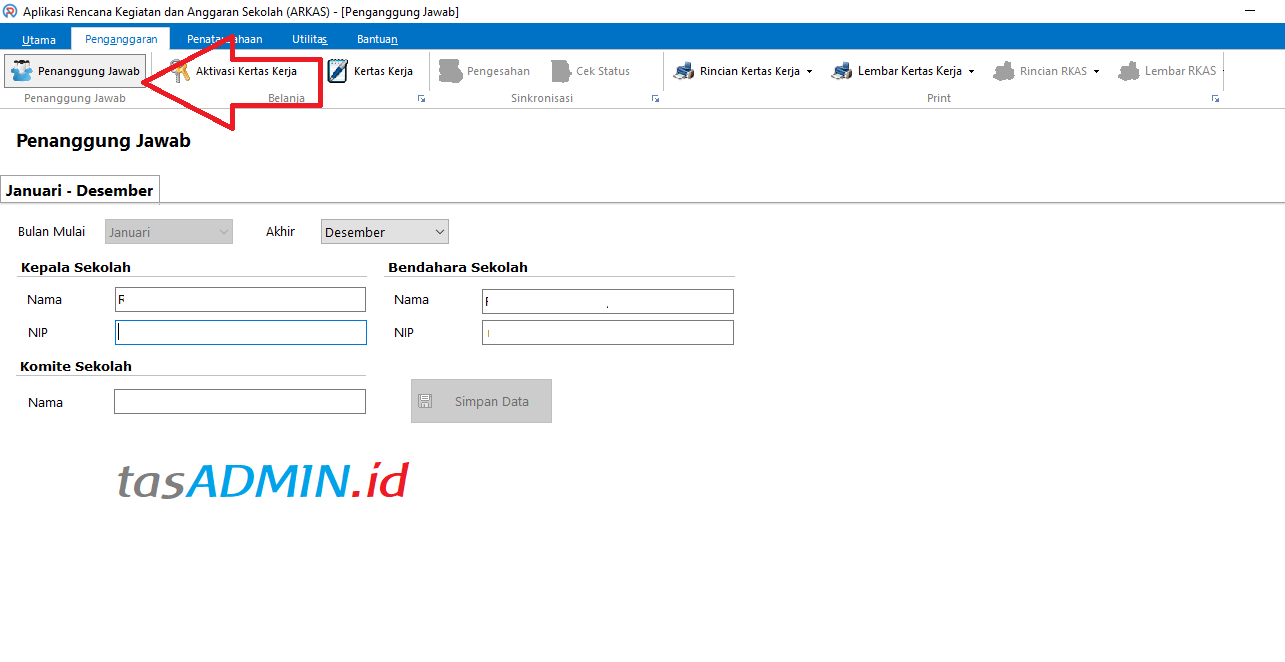Expand the Rincian Kertas Kerja dropdown arrow
This screenshot has height=662, width=1285.
click(x=811, y=71)
